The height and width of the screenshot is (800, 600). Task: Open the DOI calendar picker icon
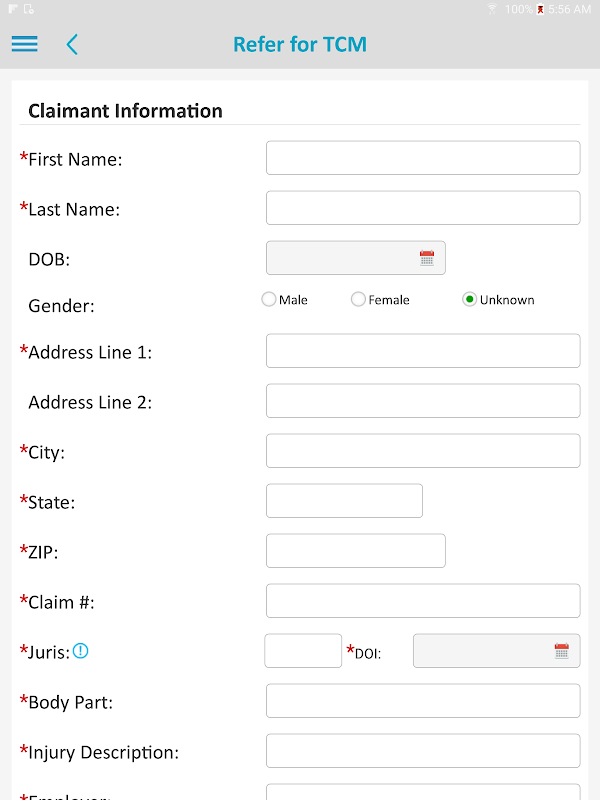[562, 651]
